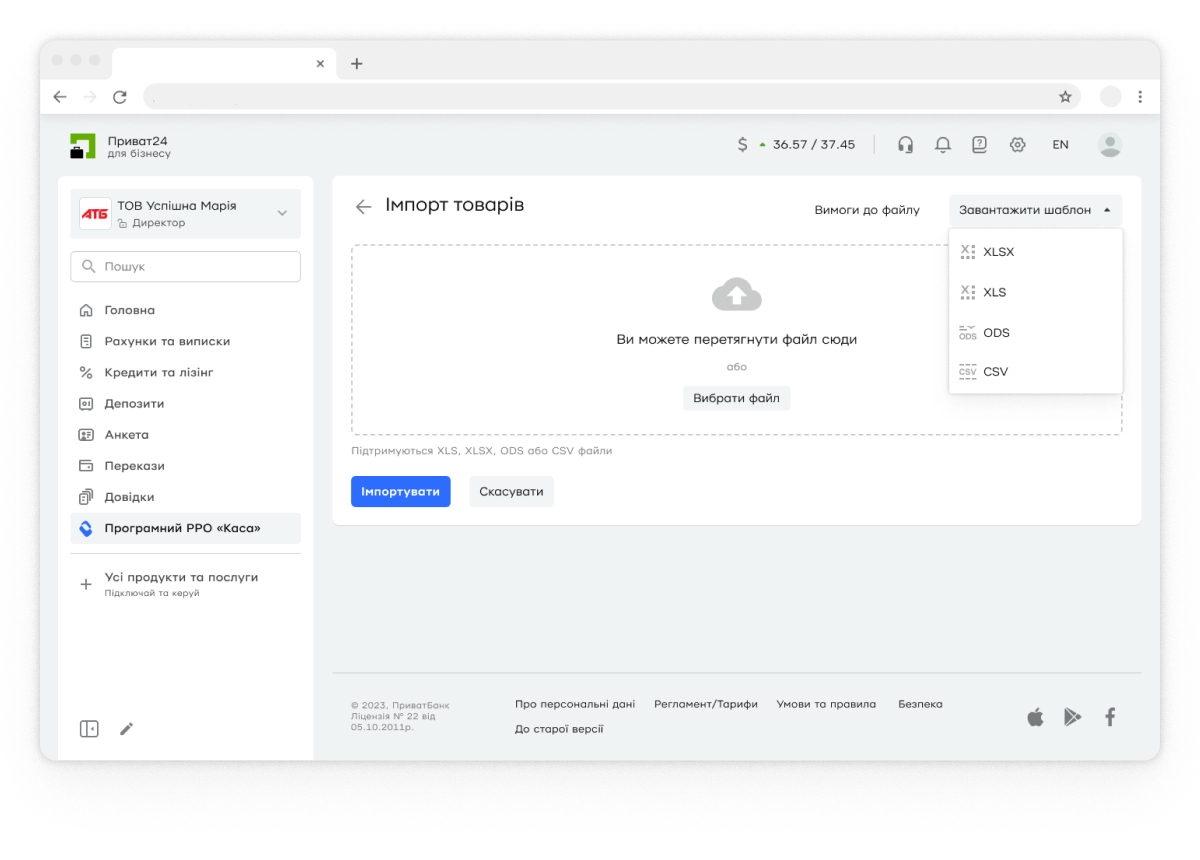Open the Вимоги до файлу link
1200x860 pixels.
point(866,211)
